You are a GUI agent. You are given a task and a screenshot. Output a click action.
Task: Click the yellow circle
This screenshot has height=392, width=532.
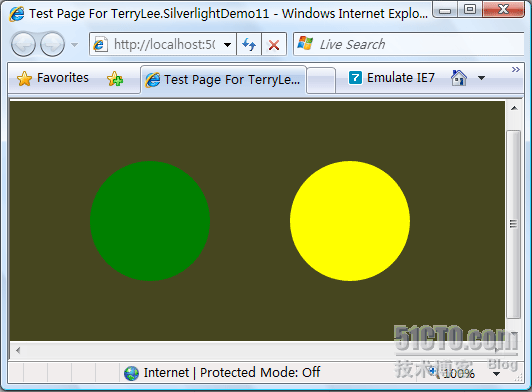tap(350, 221)
